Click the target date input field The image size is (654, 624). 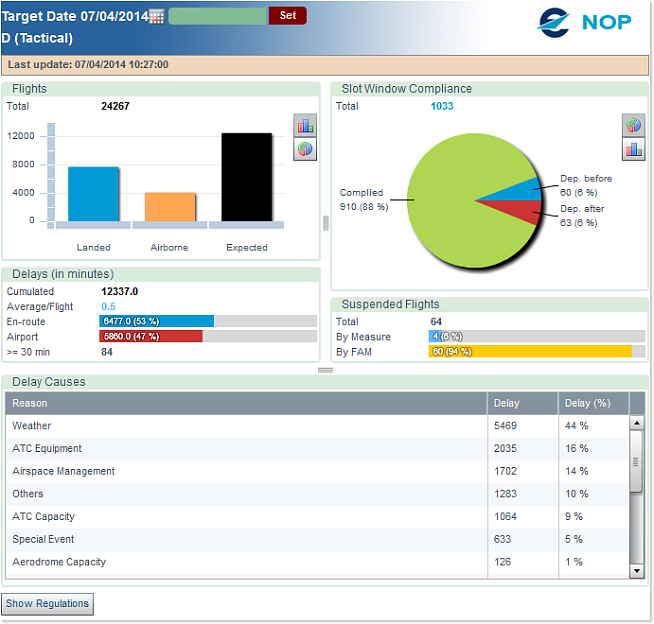(x=217, y=16)
